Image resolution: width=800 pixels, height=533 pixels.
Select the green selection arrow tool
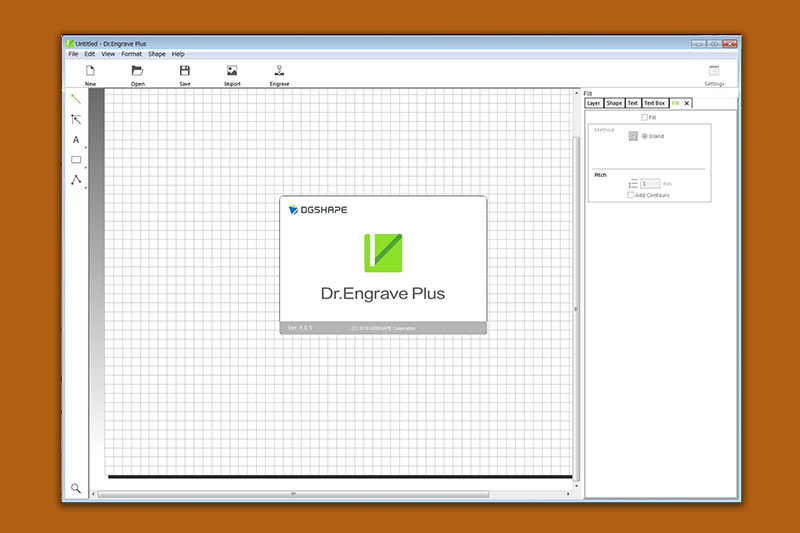click(x=76, y=99)
